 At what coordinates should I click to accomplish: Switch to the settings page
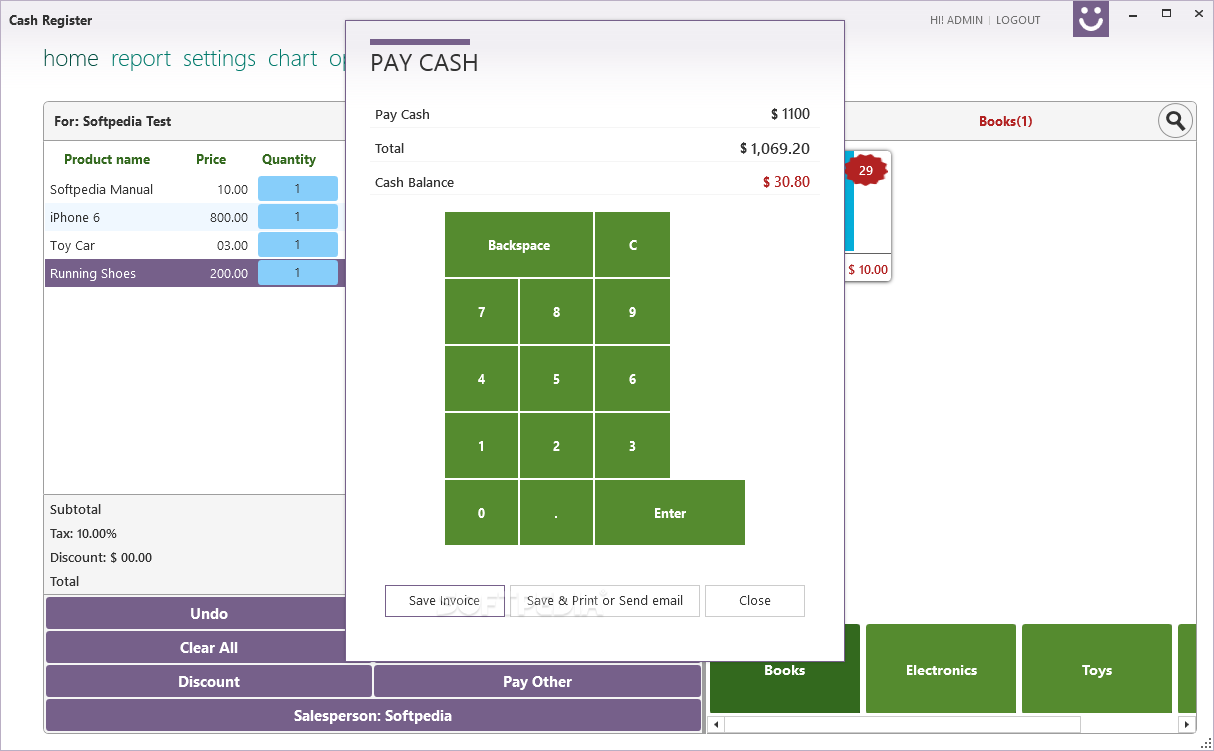point(219,59)
